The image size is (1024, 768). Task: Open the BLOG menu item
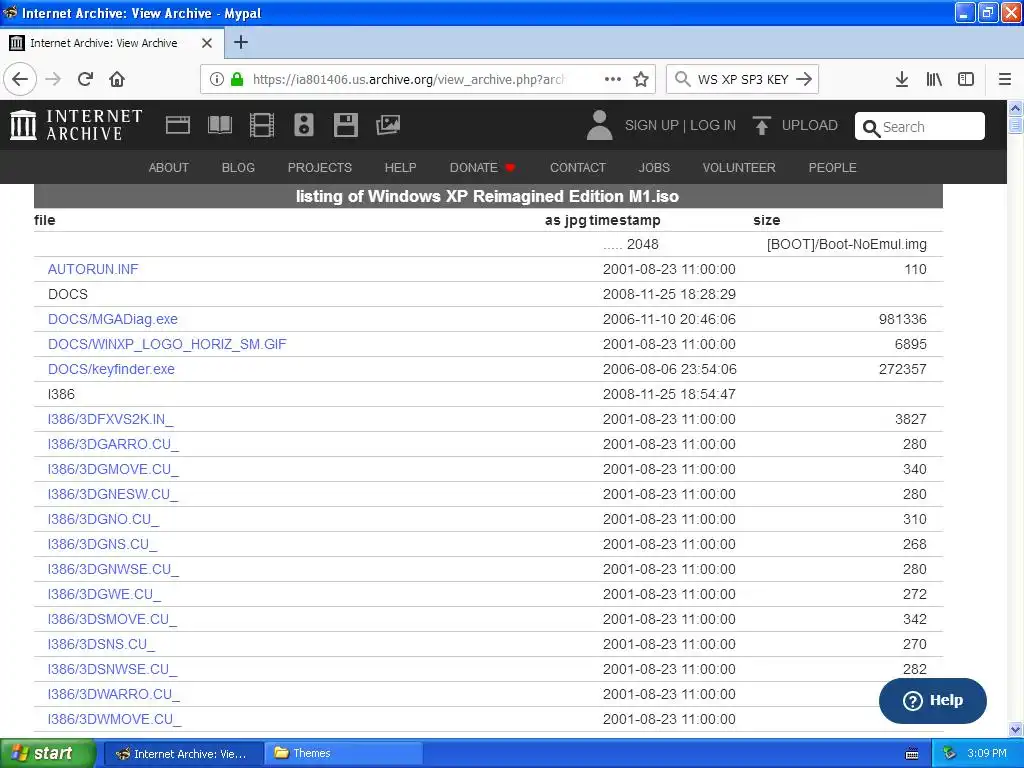238,168
